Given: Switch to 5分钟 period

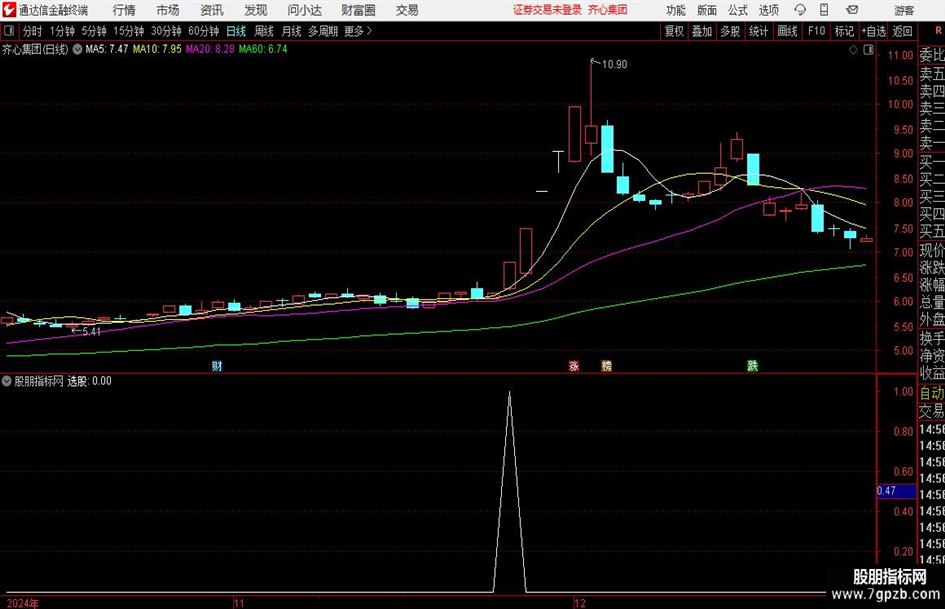Looking at the screenshot, I should click(x=94, y=31).
